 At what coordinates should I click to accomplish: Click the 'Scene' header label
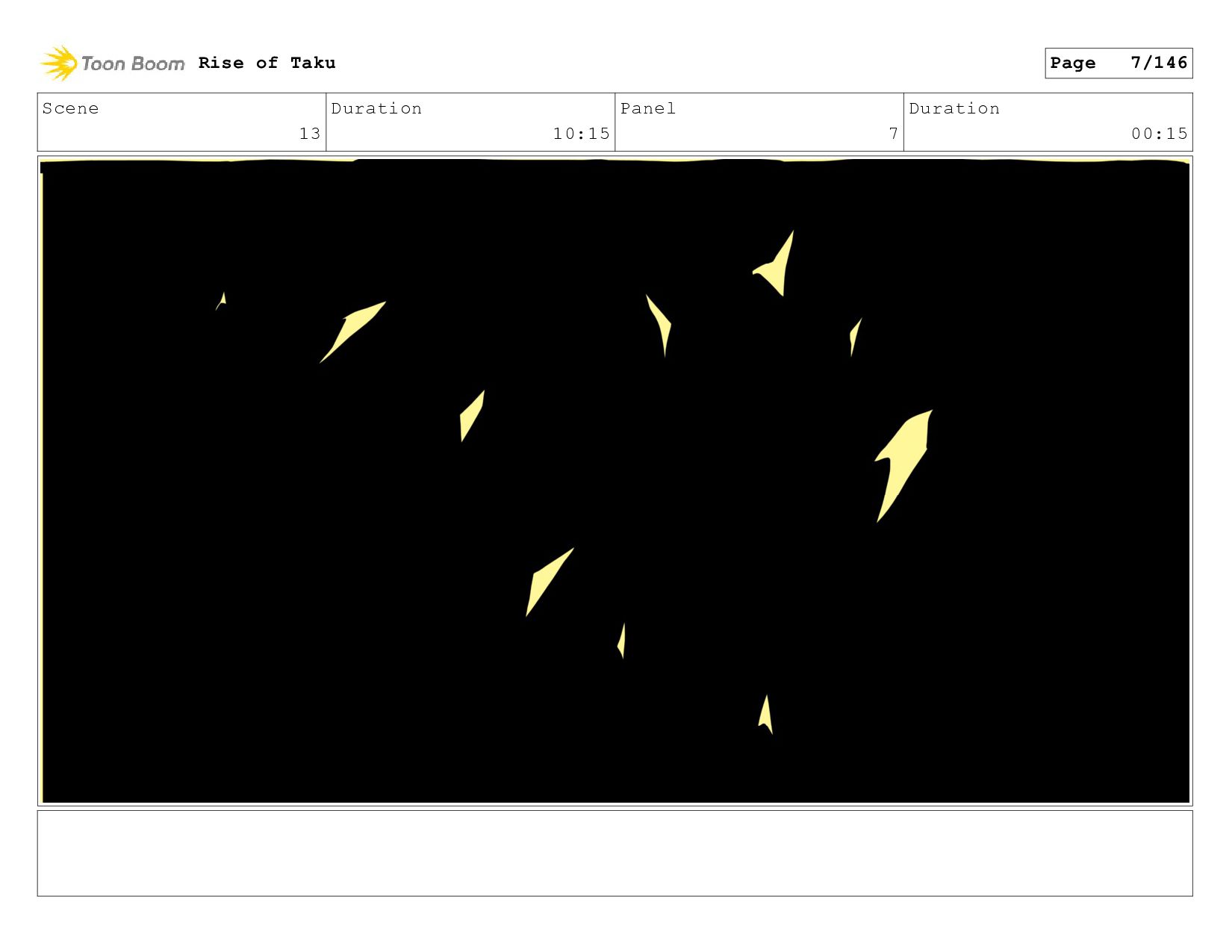point(70,108)
